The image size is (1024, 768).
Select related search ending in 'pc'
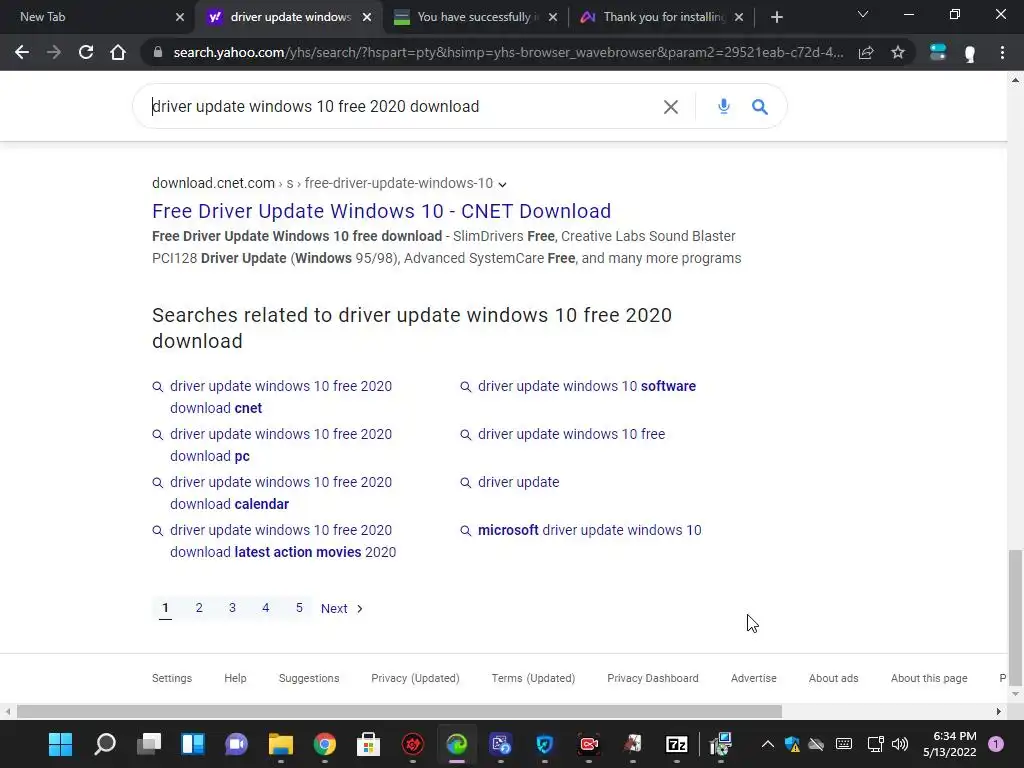coord(281,445)
